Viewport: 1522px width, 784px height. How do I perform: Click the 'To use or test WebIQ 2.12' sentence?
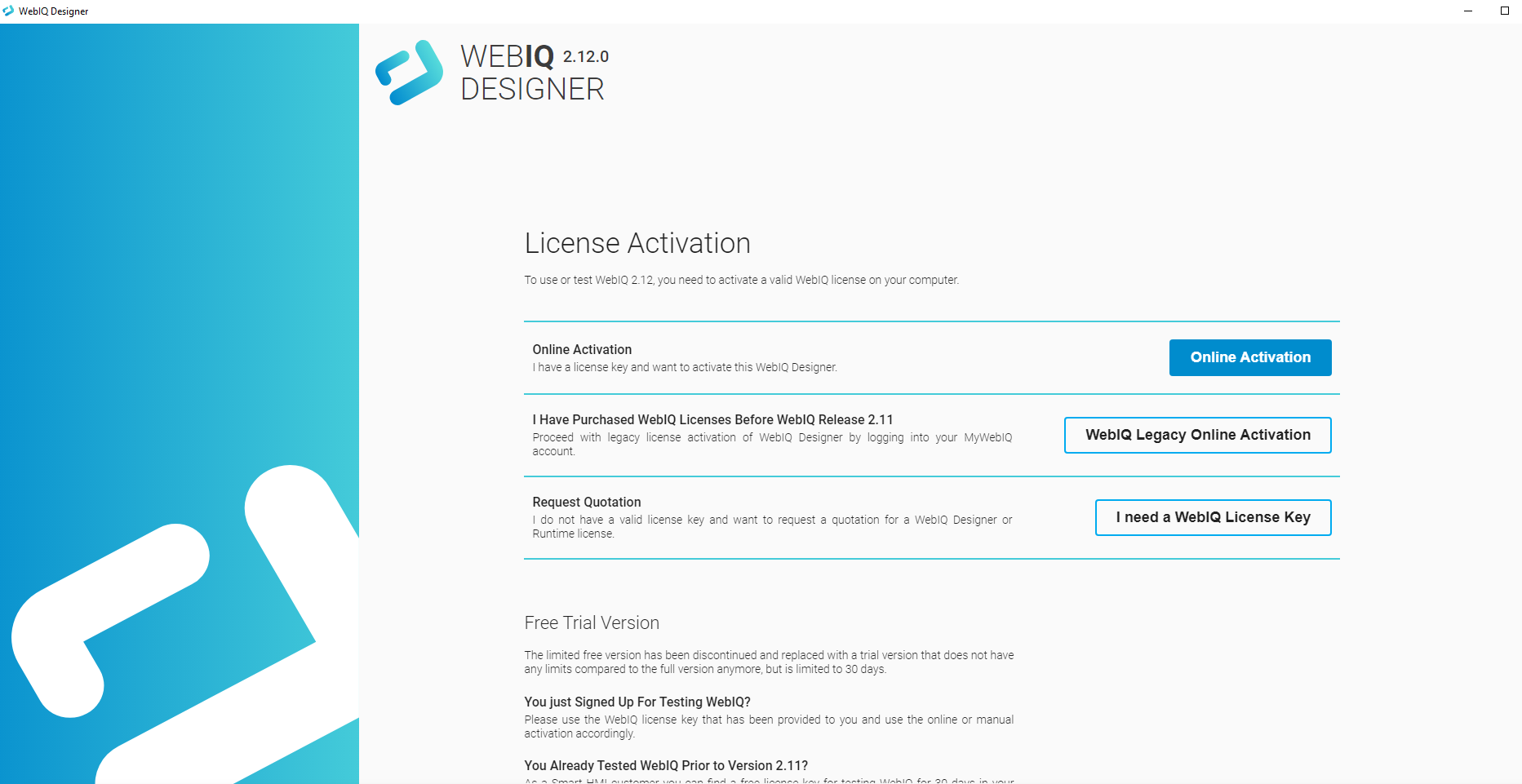coord(741,280)
